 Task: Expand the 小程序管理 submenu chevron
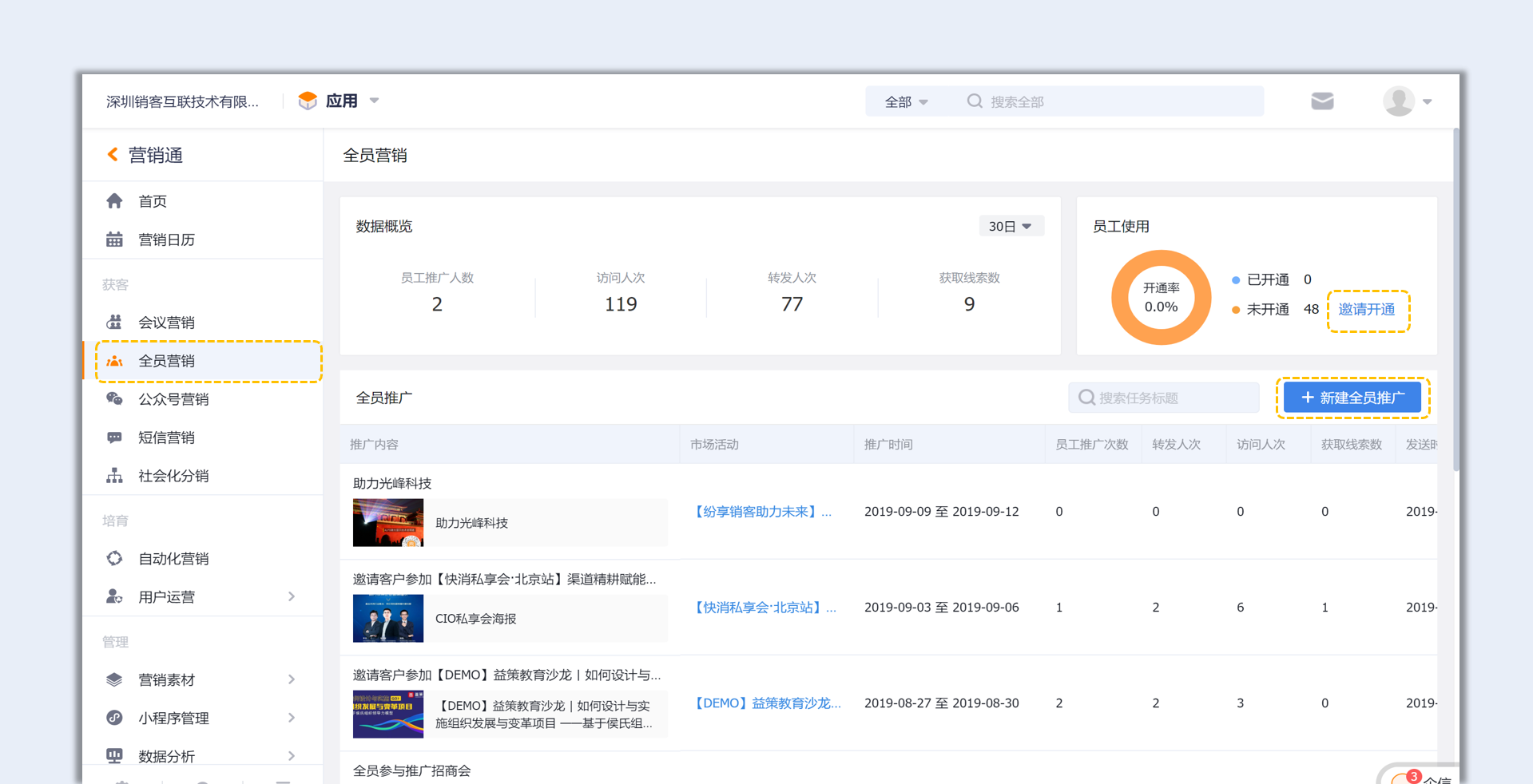coord(292,718)
